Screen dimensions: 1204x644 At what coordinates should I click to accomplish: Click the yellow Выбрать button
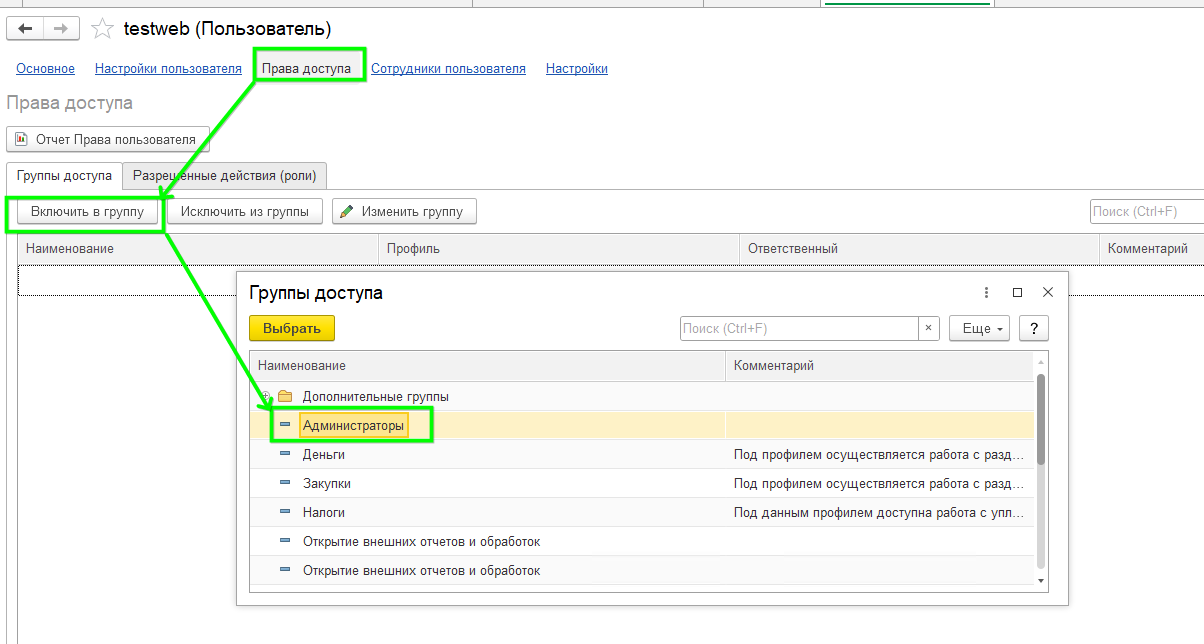292,328
